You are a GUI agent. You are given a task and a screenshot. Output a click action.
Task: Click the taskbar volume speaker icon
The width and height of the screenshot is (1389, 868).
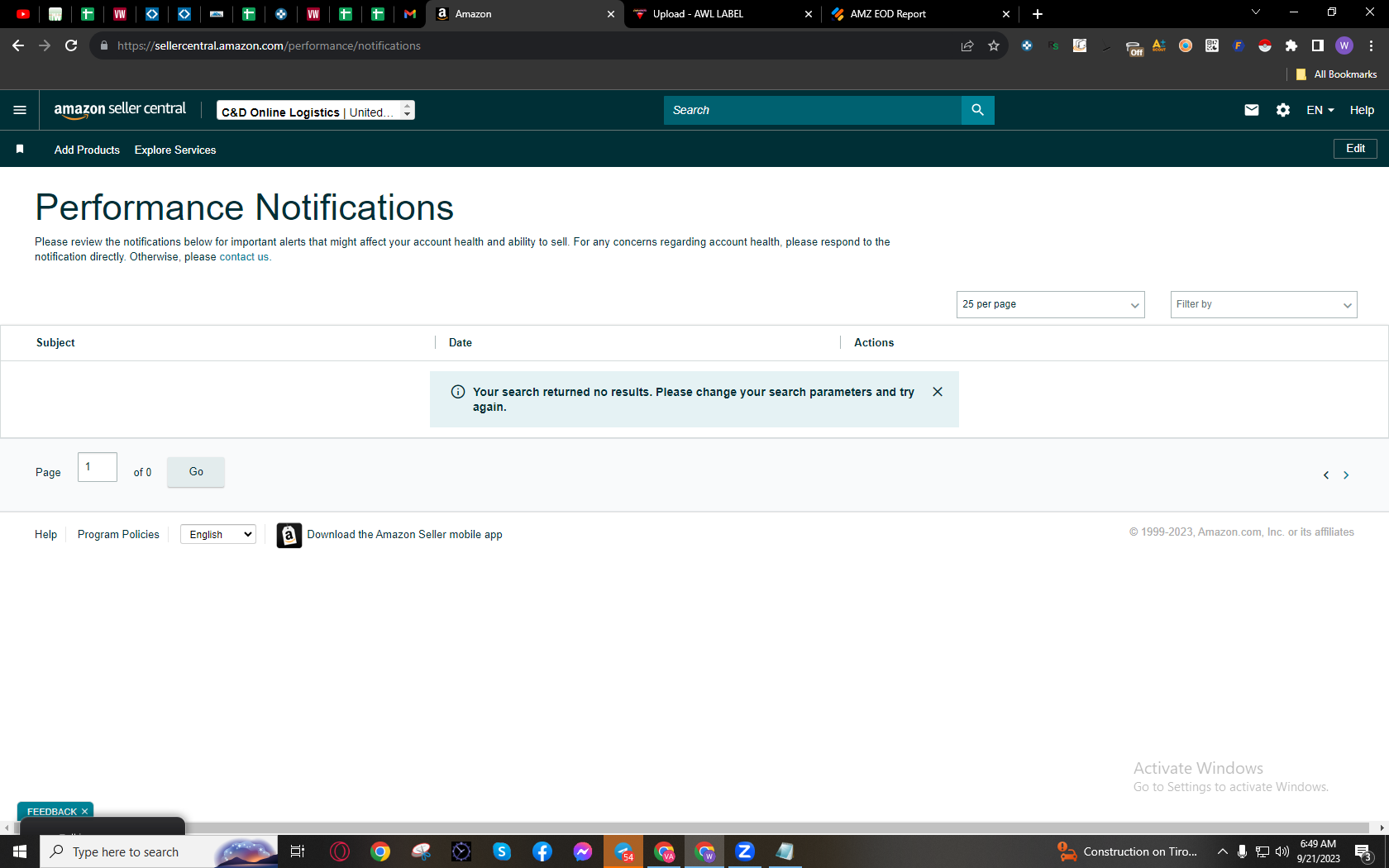pyautogui.click(x=1282, y=851)
